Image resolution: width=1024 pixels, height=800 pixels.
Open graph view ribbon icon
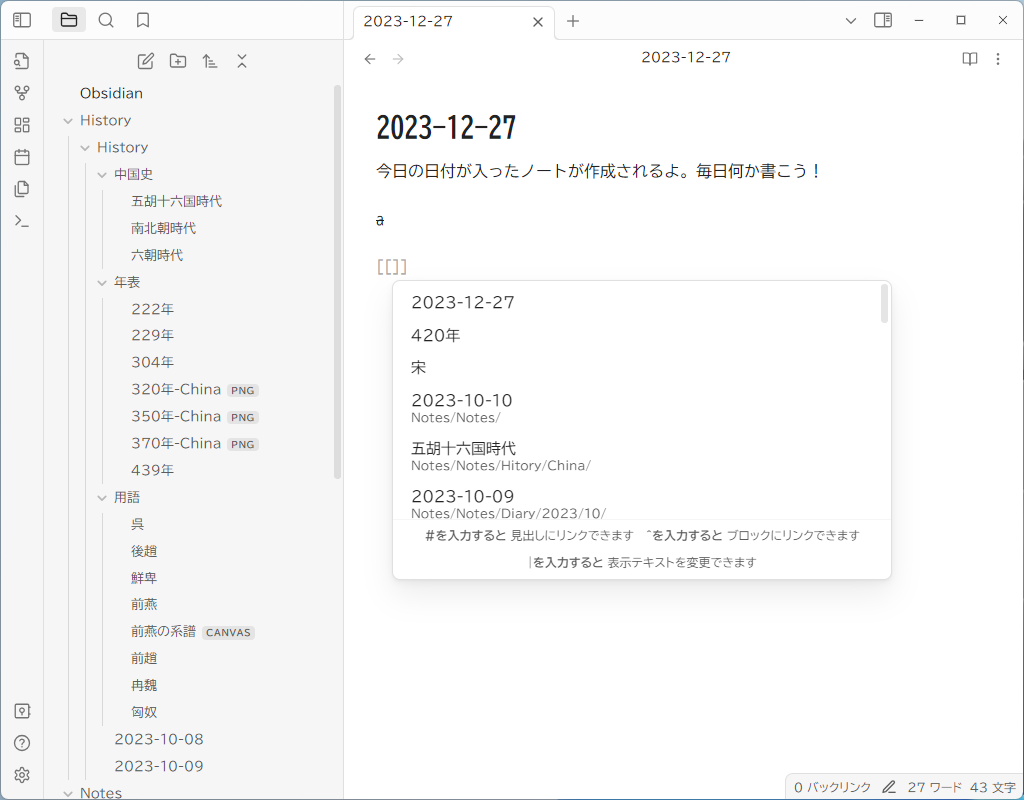22,93
